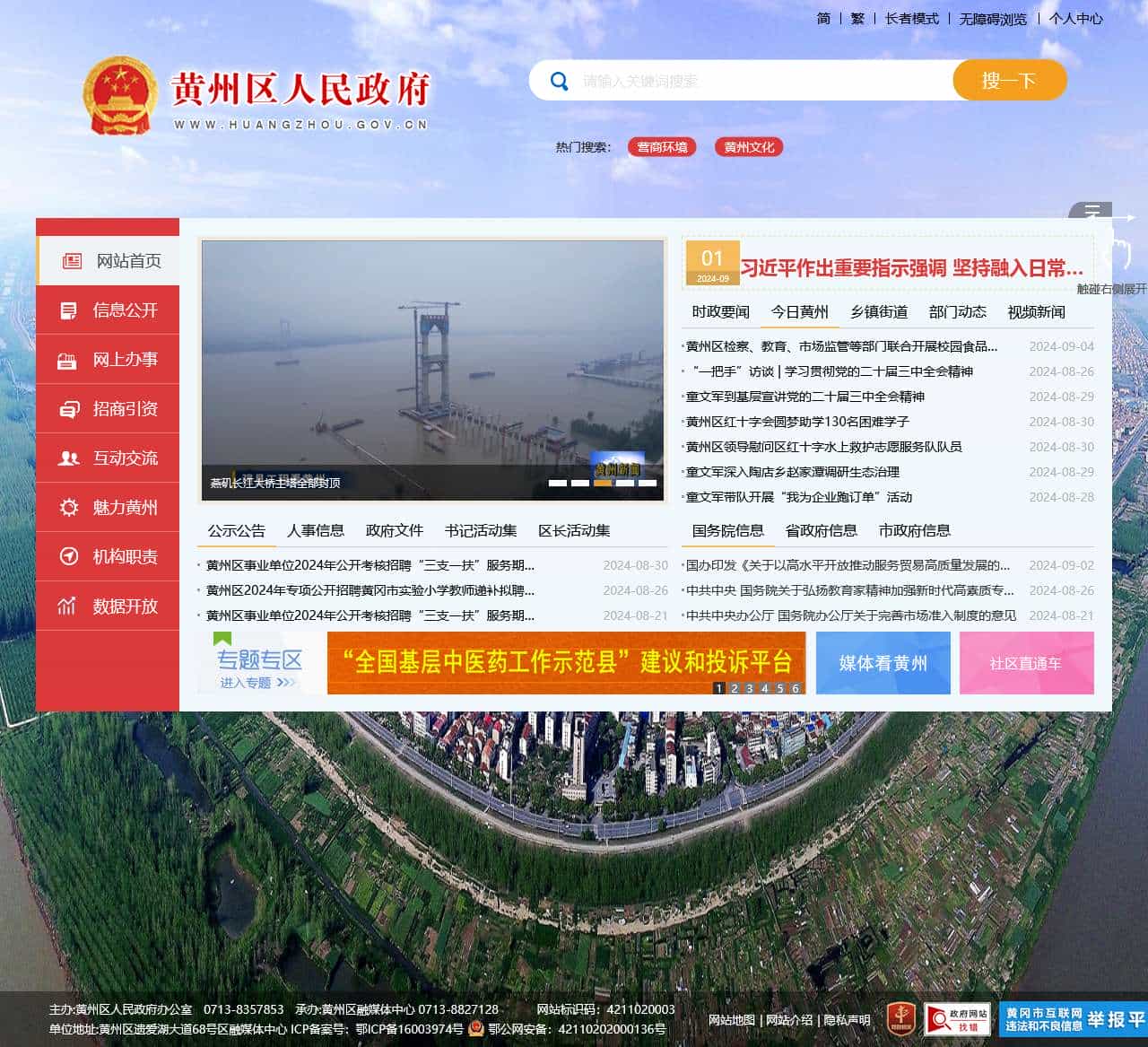The height and width of the screenshot is (1047, 1148).
Task: Switch banner to page 2
Action: pos(734,688)
